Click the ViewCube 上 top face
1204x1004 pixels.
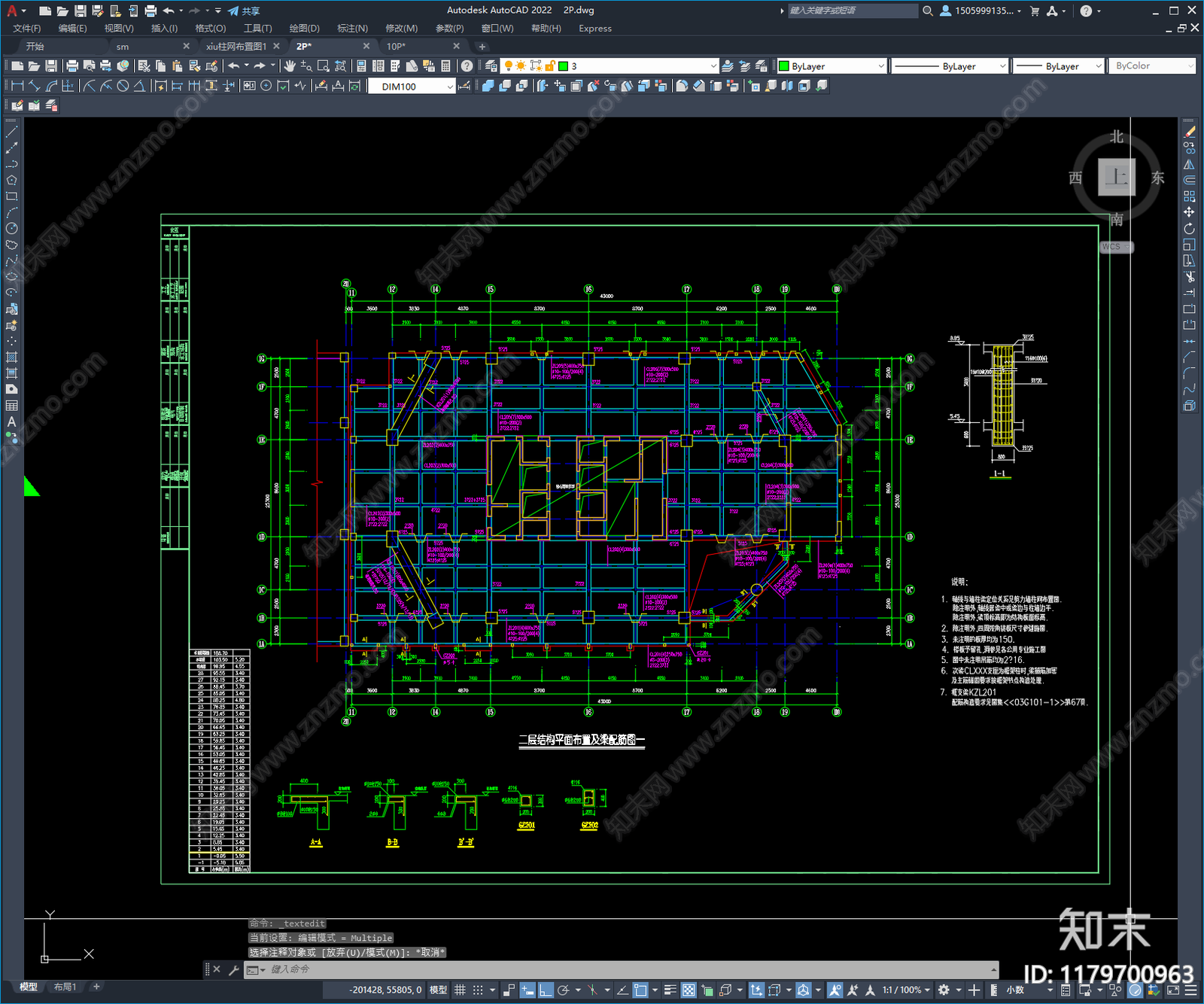[1116, 178]
